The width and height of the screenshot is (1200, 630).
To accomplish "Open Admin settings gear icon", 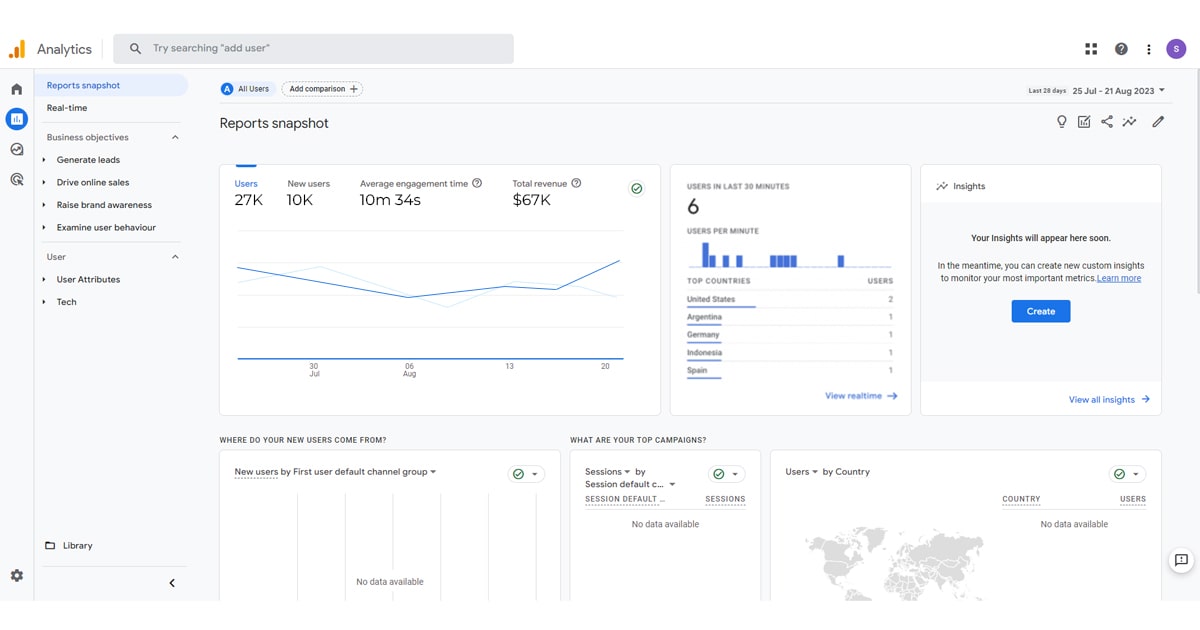I will pos(16,576).
